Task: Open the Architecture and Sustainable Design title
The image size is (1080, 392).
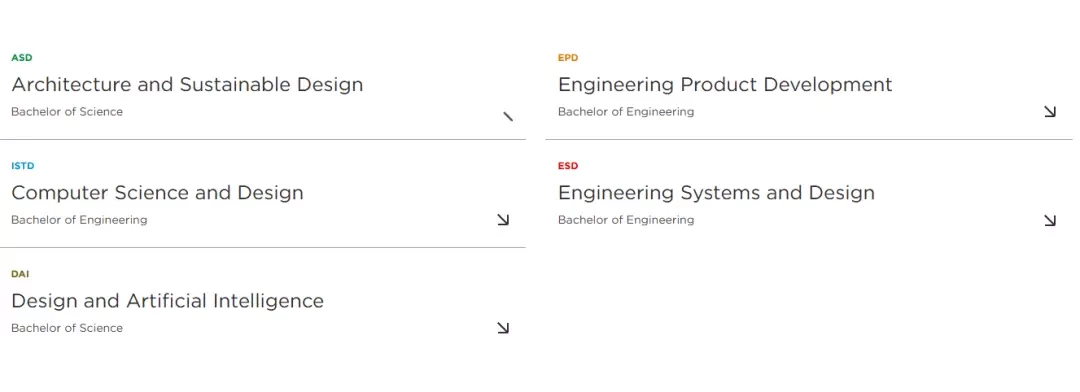Action: point(187,85)
